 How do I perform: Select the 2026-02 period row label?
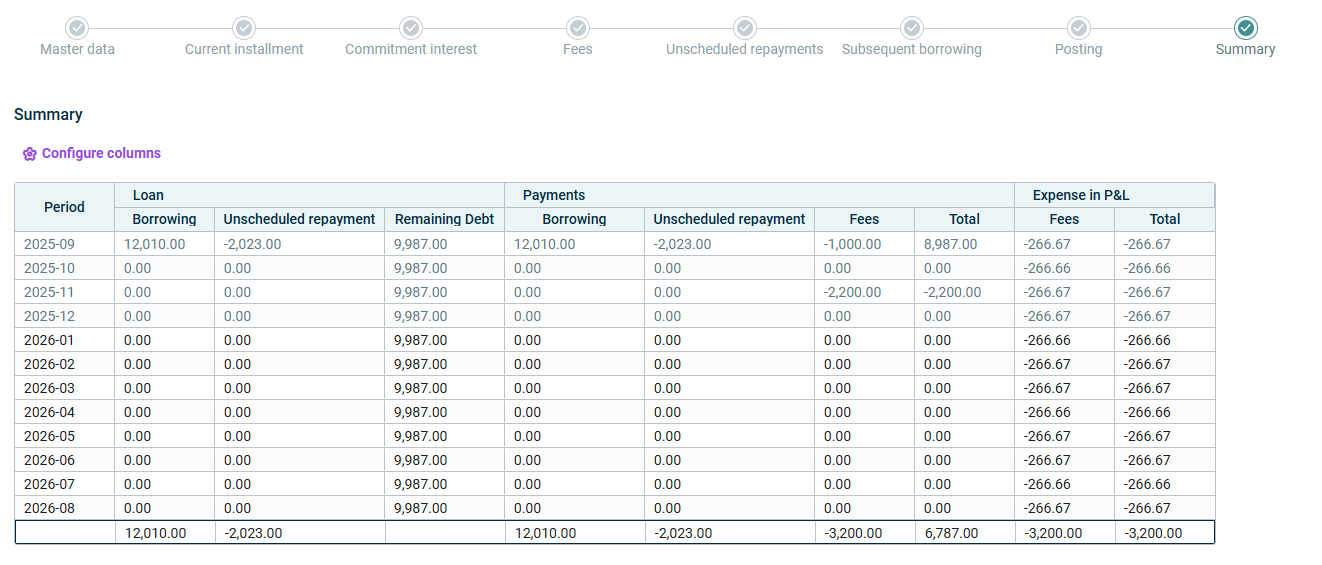[47, 364]
